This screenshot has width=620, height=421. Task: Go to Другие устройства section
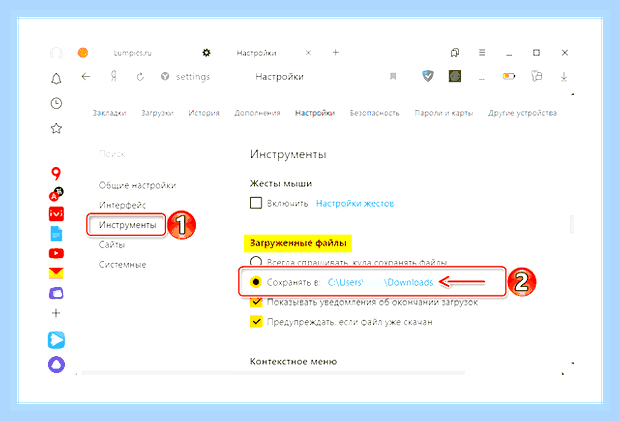coord(522,113)
